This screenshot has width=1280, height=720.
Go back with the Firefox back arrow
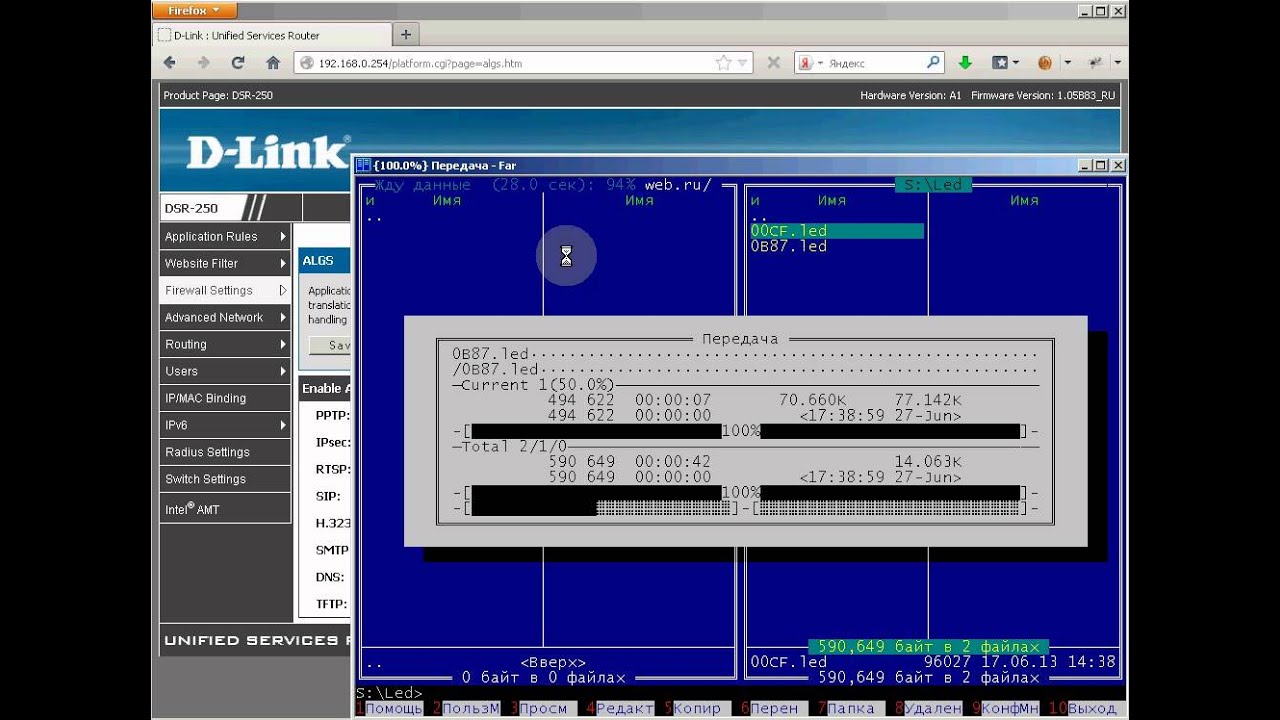[x=170, y=63]
